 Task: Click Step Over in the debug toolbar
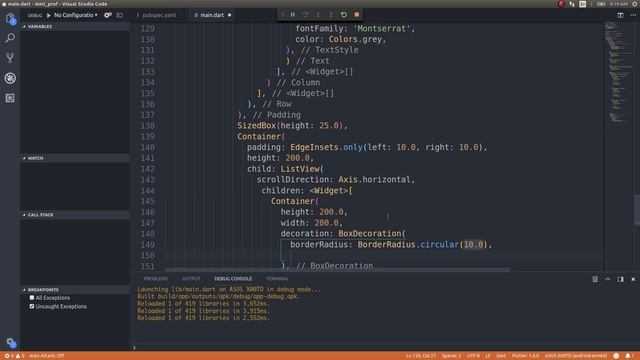pyautogui.click(x=305, y=15)
